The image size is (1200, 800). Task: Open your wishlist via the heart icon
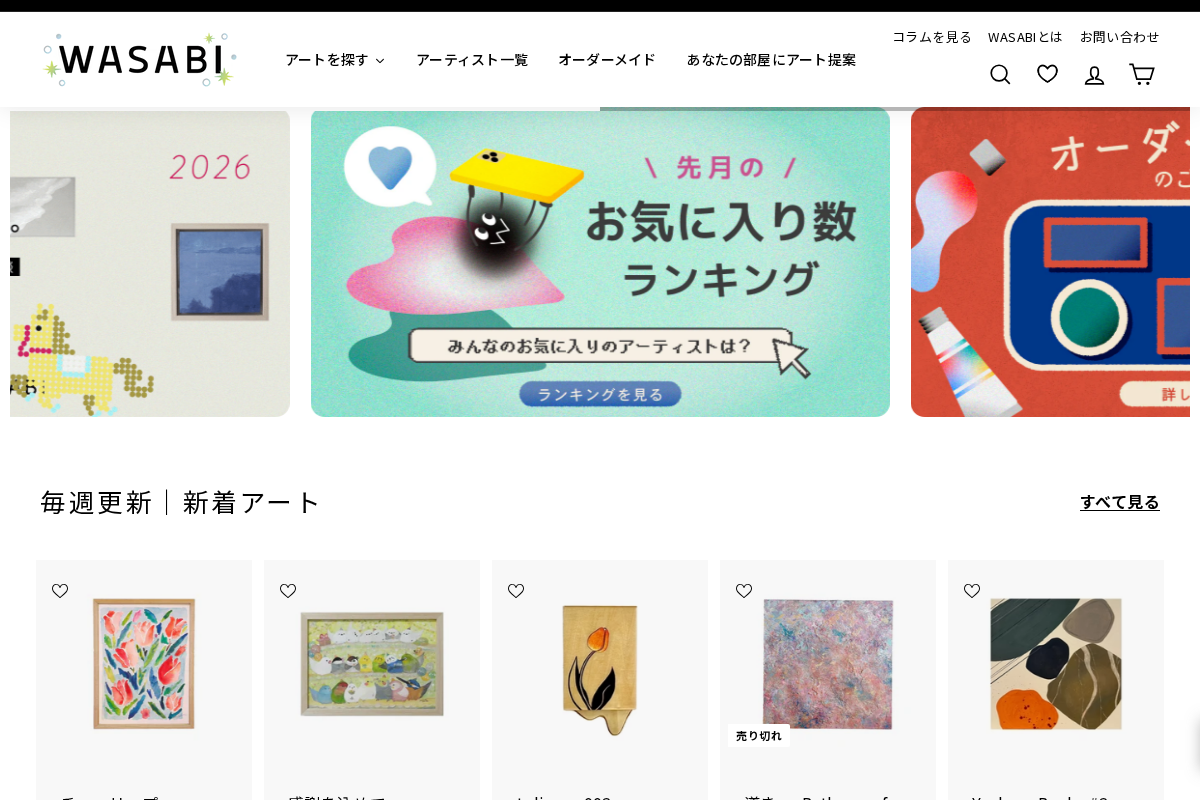[1047, 73]
